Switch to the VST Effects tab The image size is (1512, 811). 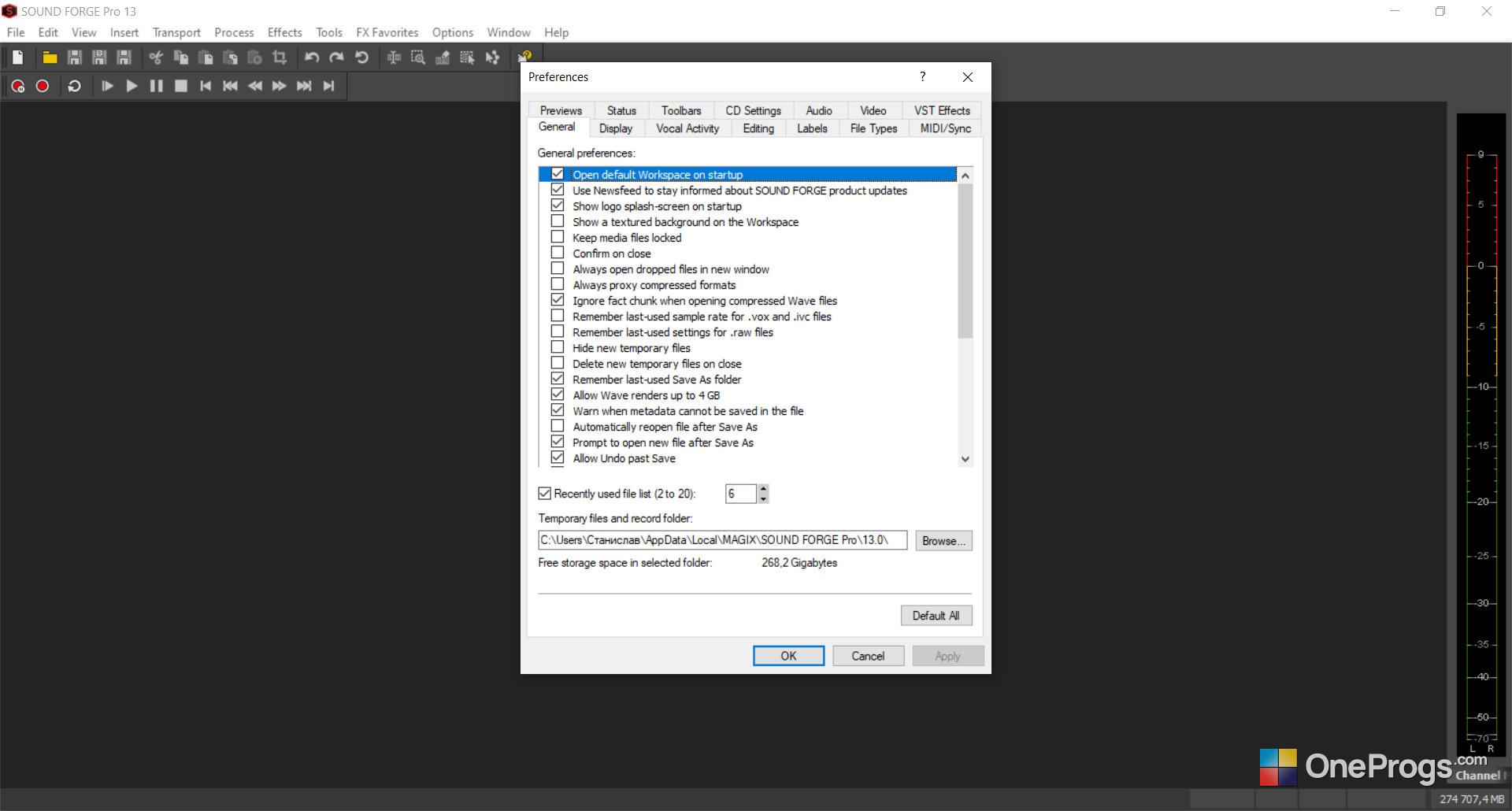click(x=942, y=110)
